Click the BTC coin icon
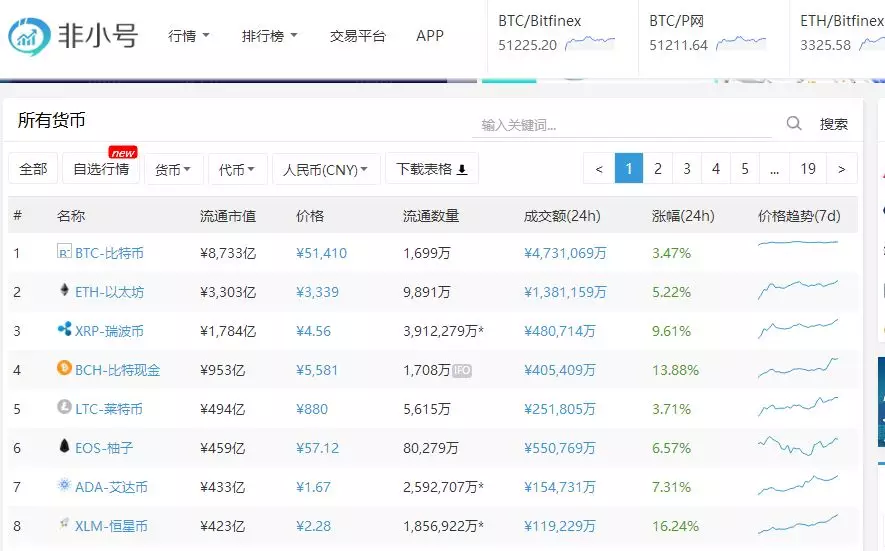This screenshot has height=551, width=885. 64,251
